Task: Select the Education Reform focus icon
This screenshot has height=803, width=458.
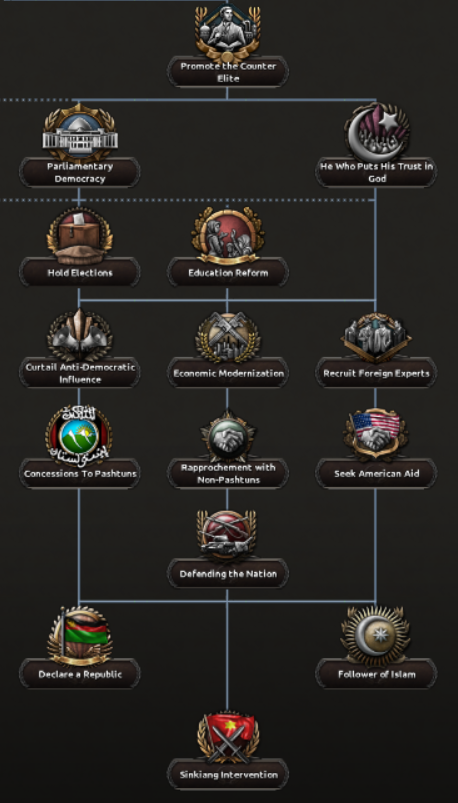Action: [x=227, y=235]
